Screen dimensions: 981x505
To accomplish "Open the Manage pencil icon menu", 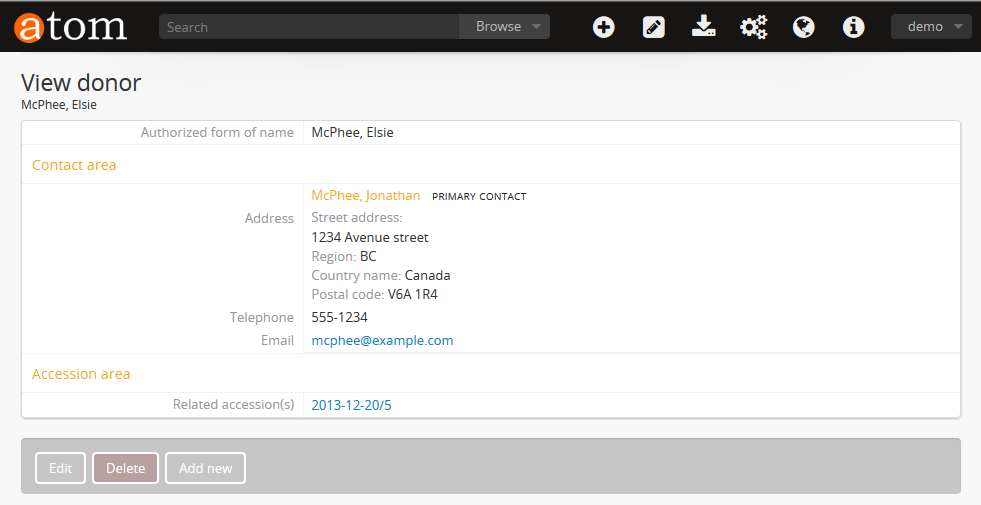I will pos(653,27).
